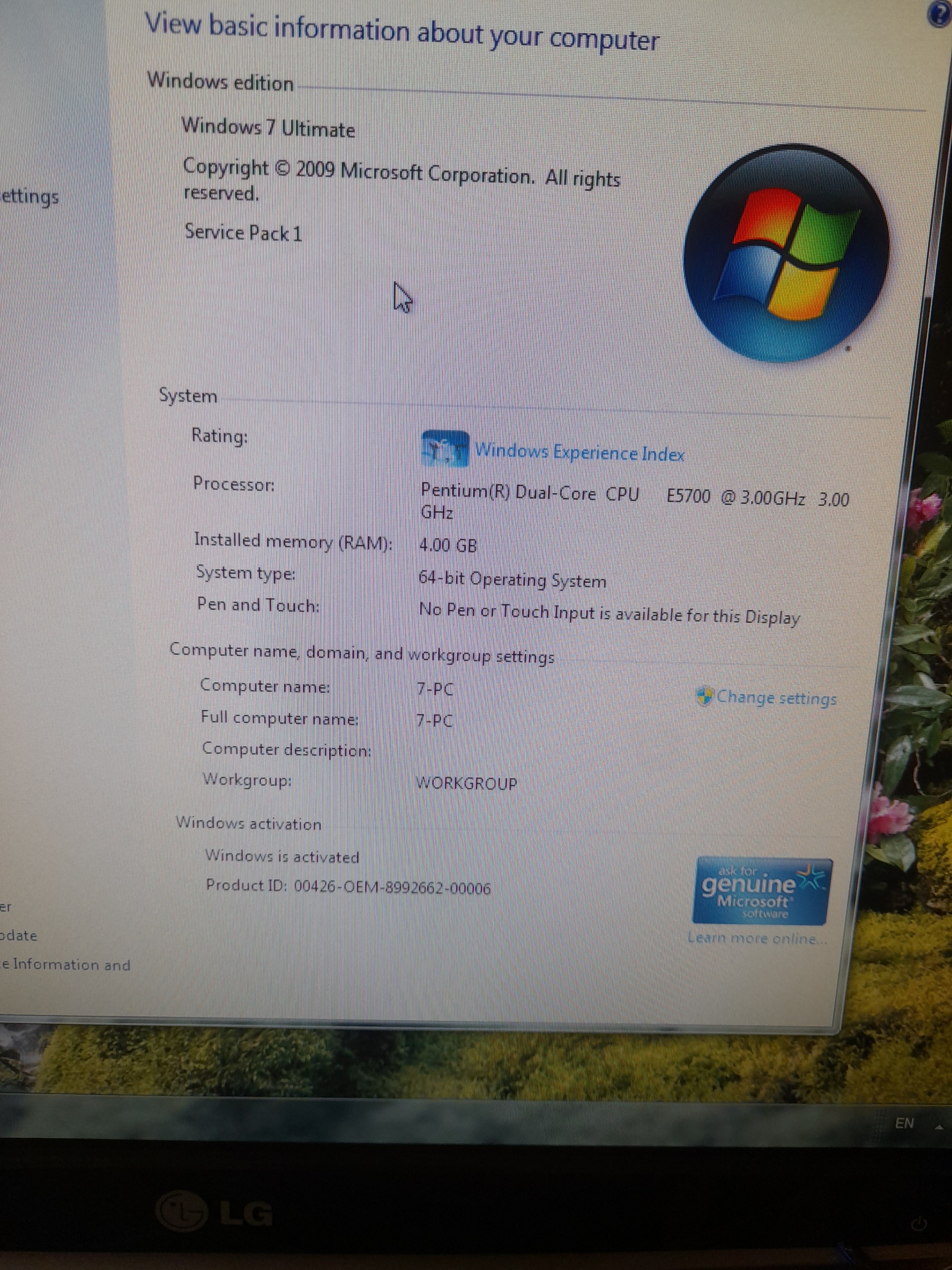The width and height of the screenshot is (952, 1270).
Task: Open Learn more online link
Action: tap(757, 938)
